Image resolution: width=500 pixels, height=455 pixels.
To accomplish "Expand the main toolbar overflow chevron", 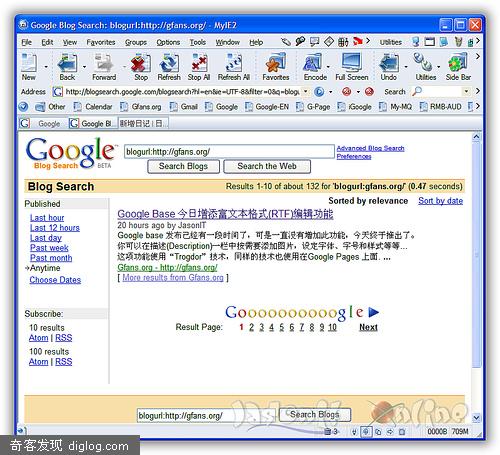I will point(478,56).
